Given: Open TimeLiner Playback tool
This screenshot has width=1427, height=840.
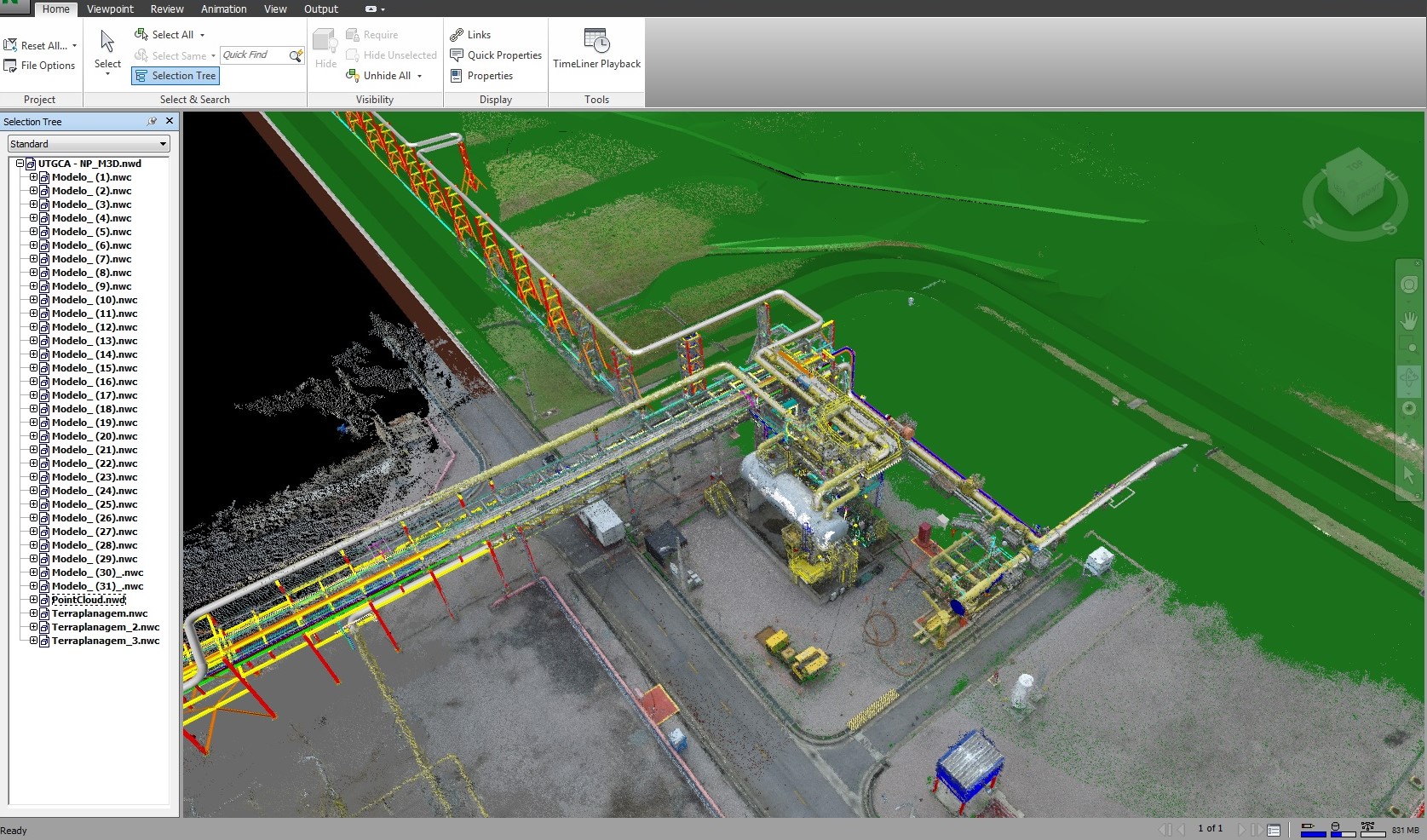Looking at the screenshot, I should pos(596,49).
